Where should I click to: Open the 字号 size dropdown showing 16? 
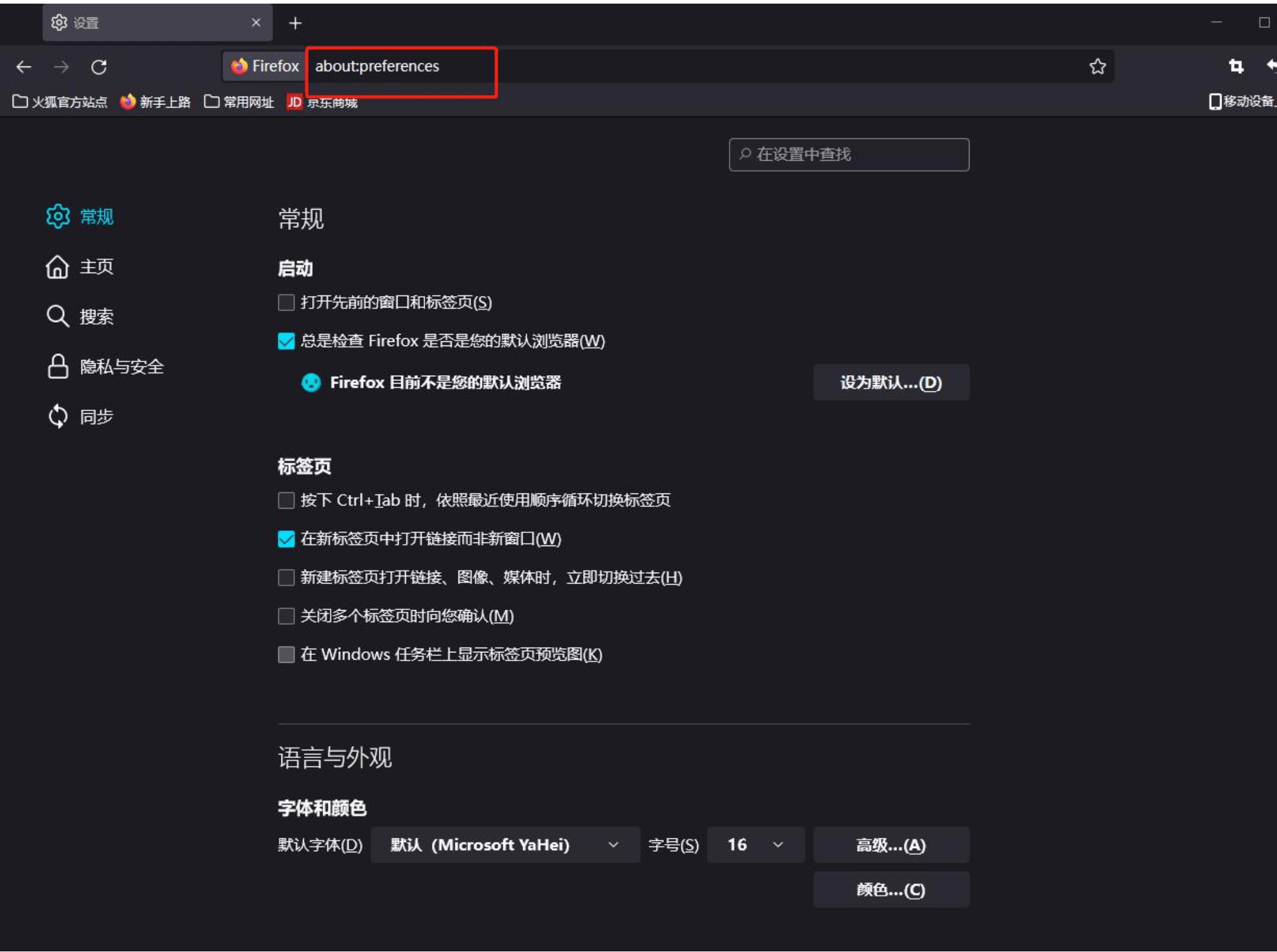click(755, 845)
